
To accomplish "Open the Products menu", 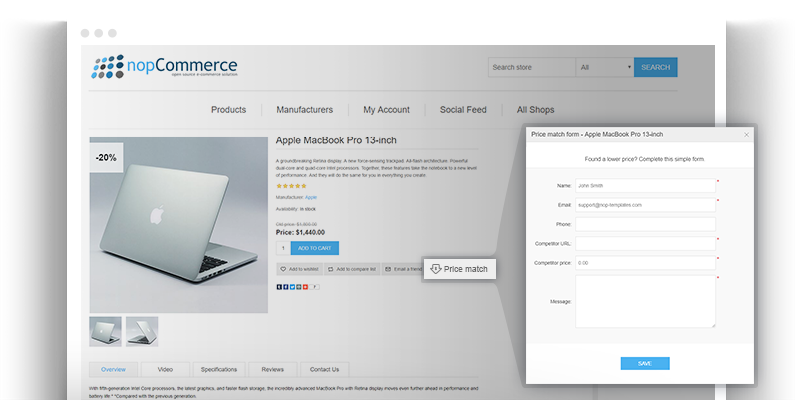I will click(228, 110).
